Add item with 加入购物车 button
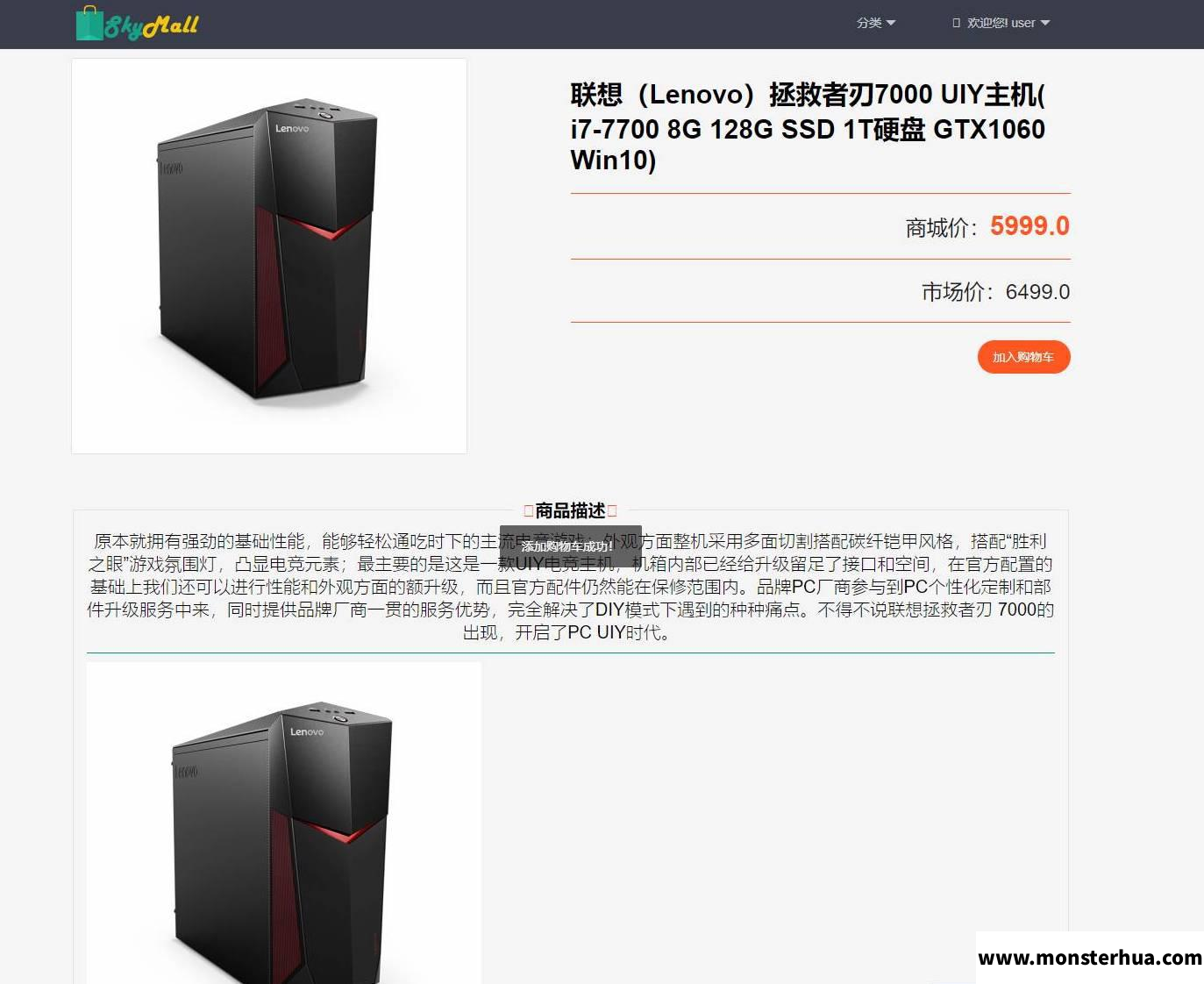1204x984 pixels. [1023, 357]
